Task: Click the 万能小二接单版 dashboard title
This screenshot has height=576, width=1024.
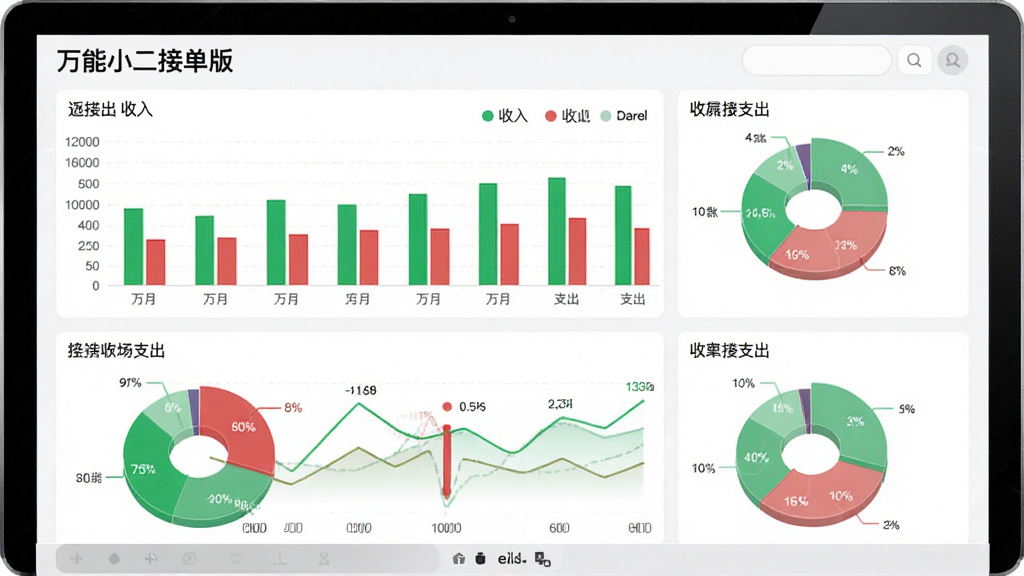Action: (145, 61)
